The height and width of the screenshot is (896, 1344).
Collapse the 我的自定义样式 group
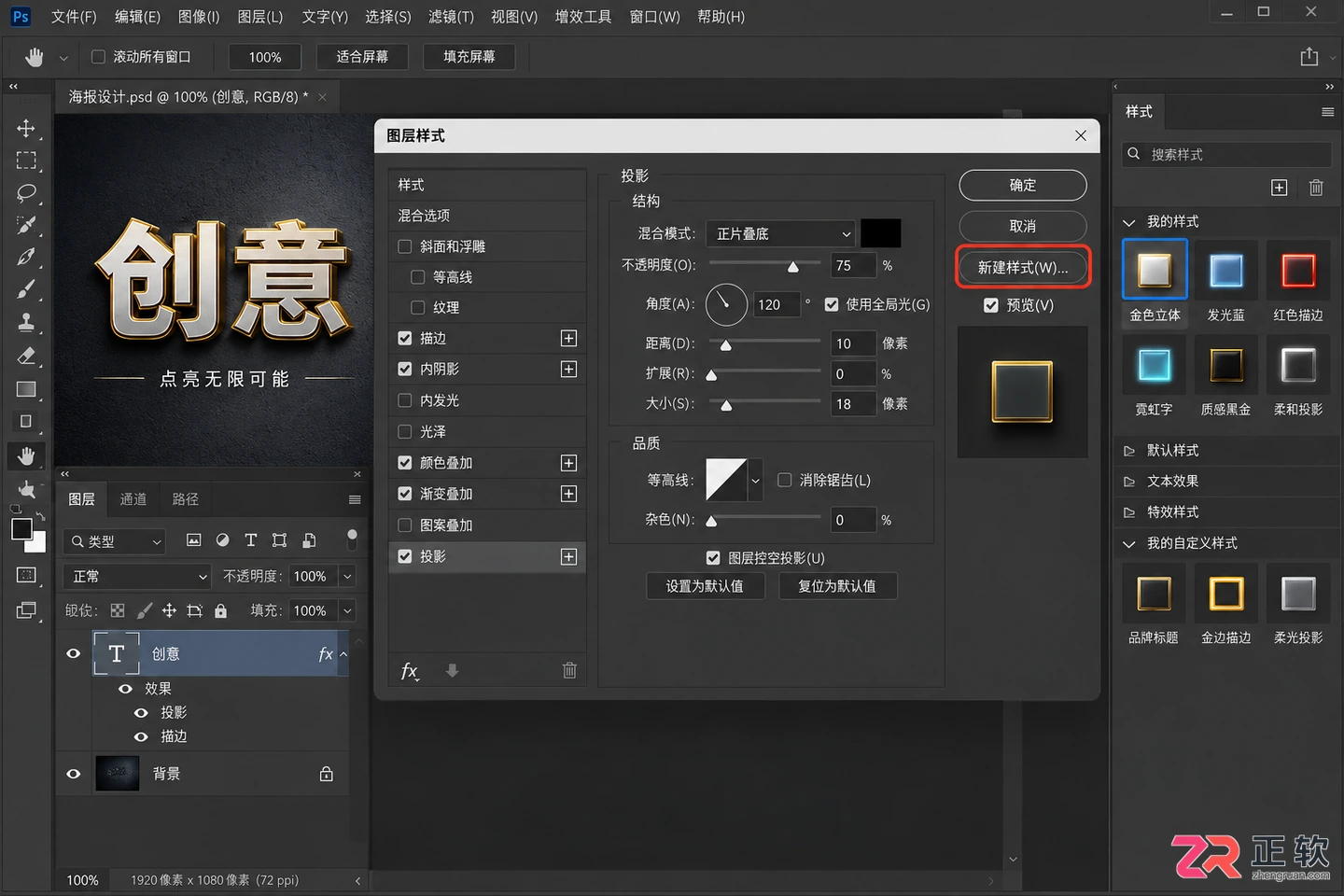1129,543
